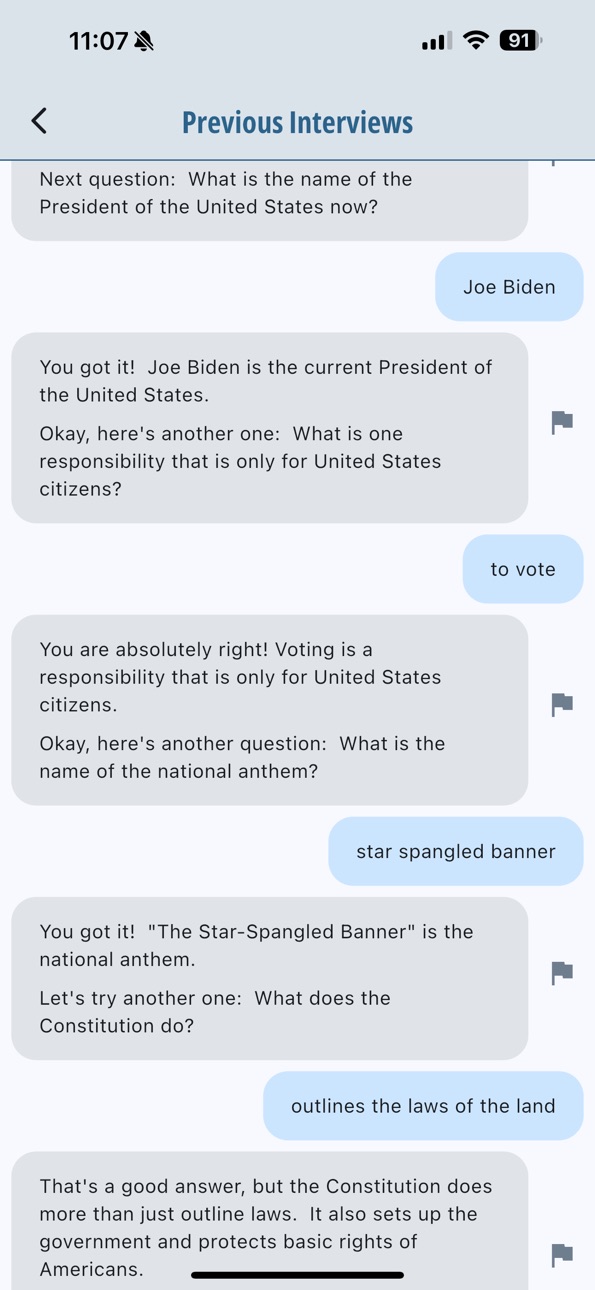Tap the 'What does the Constitution do?' message
This screenshot has height=1290, width=595.
(270, 978)
